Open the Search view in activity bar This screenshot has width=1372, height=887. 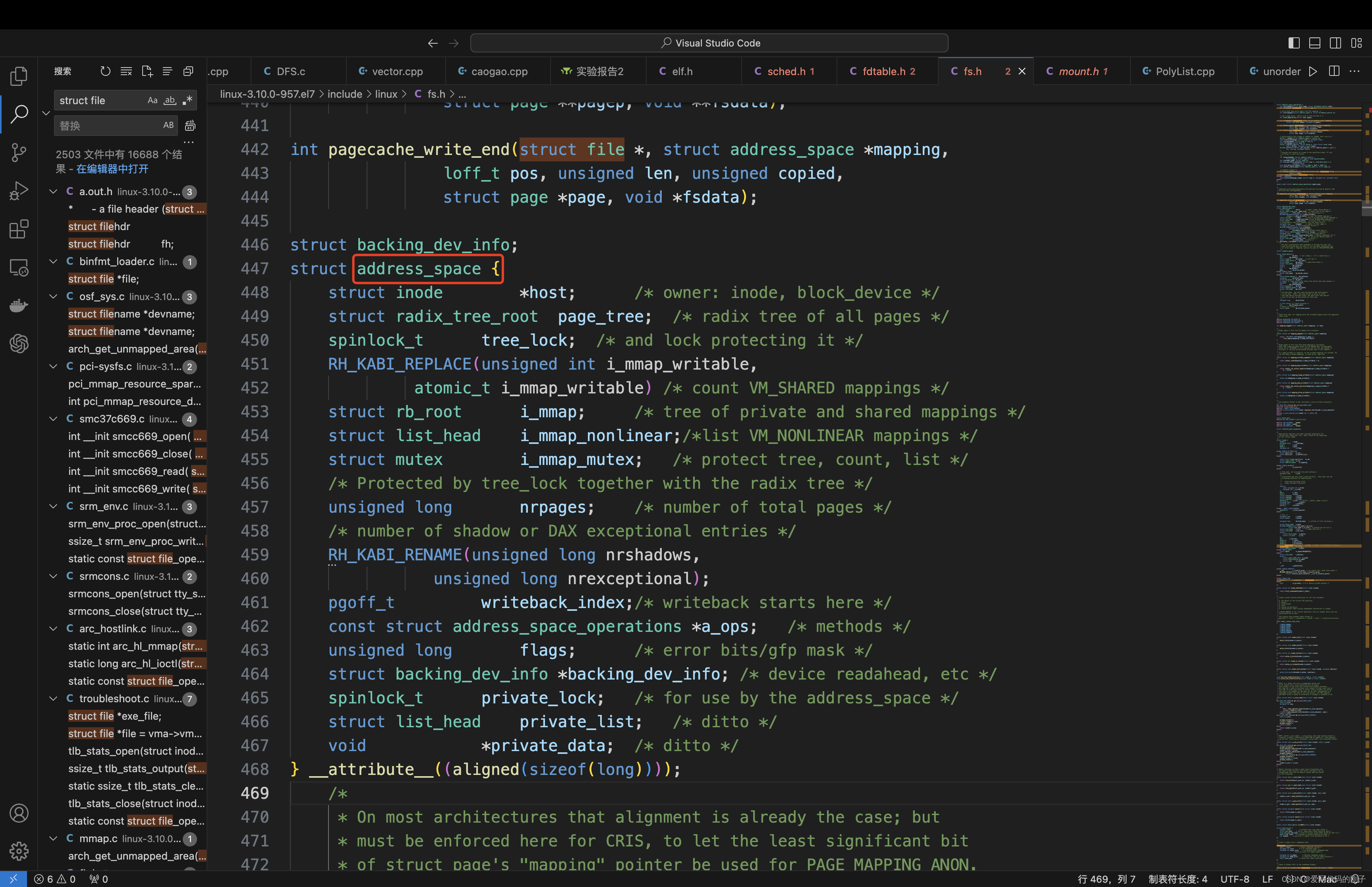tap(19, 114)
